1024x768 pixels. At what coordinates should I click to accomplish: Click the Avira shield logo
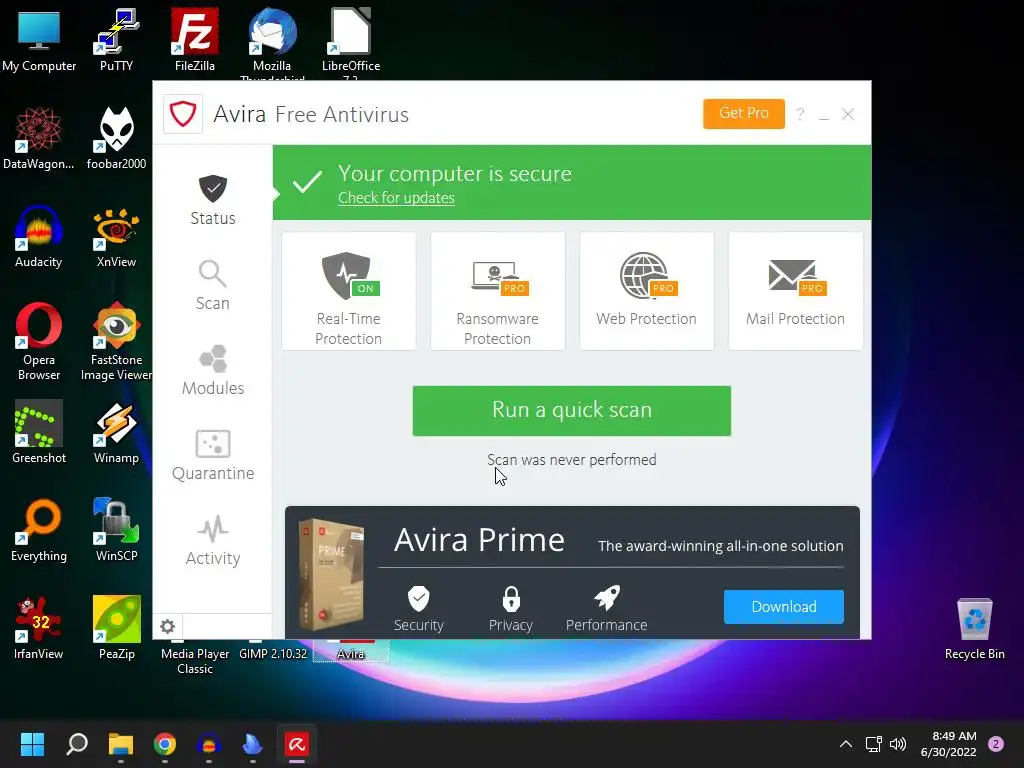[183, 114]
